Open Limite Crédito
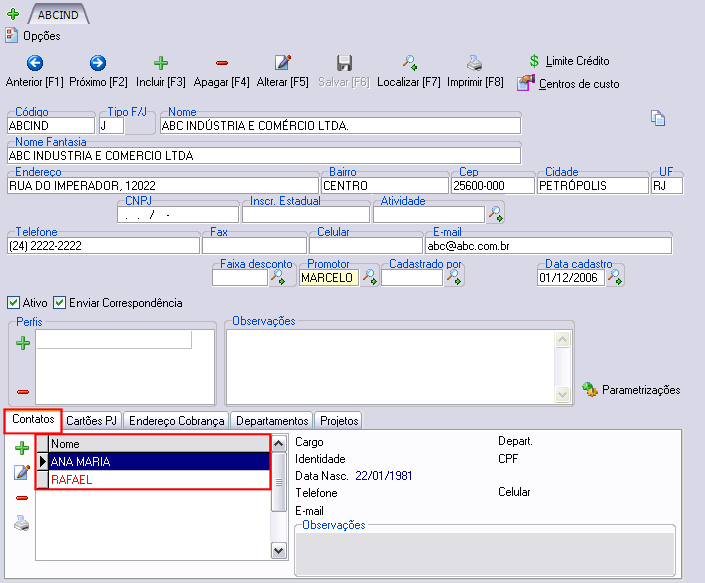The image size is (705, 583). tap(569, 61)
